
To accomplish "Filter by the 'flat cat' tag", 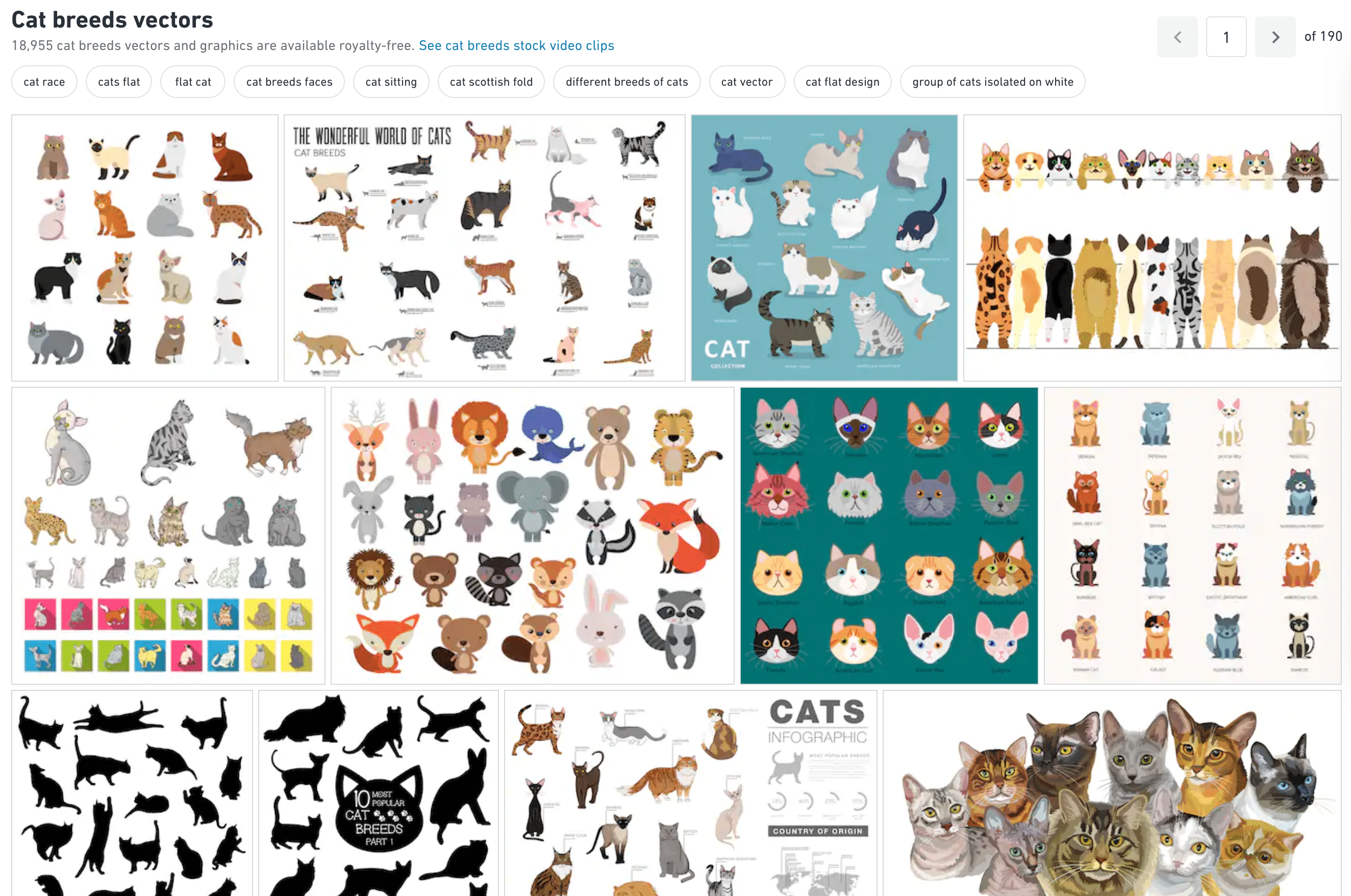I will [193, 82].
